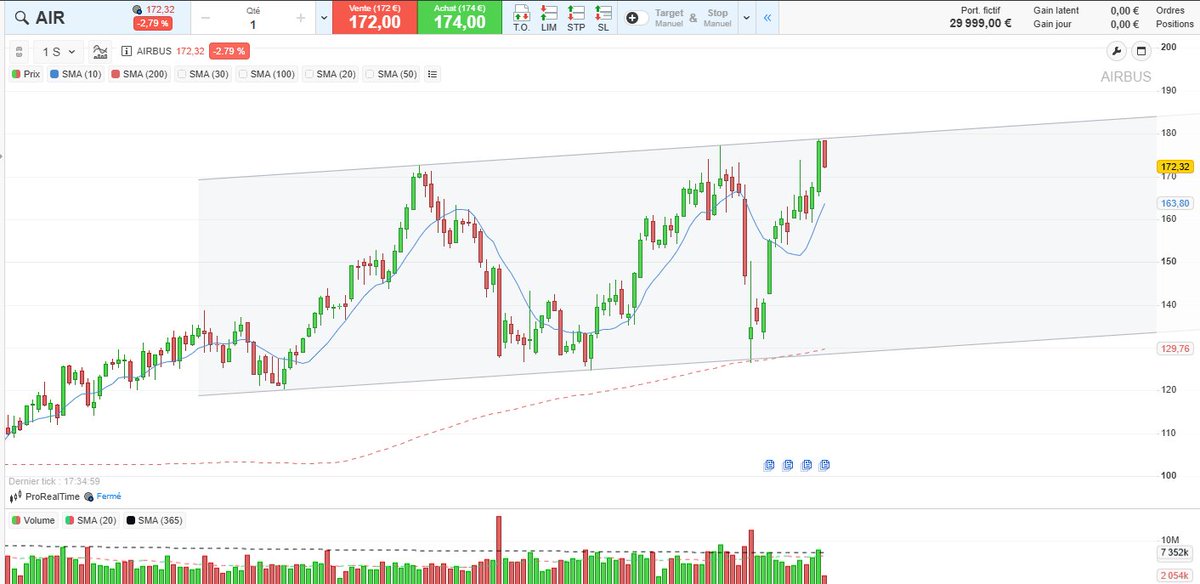
Task: Click the third news event marker icon
Action: (x=806, y=465)
